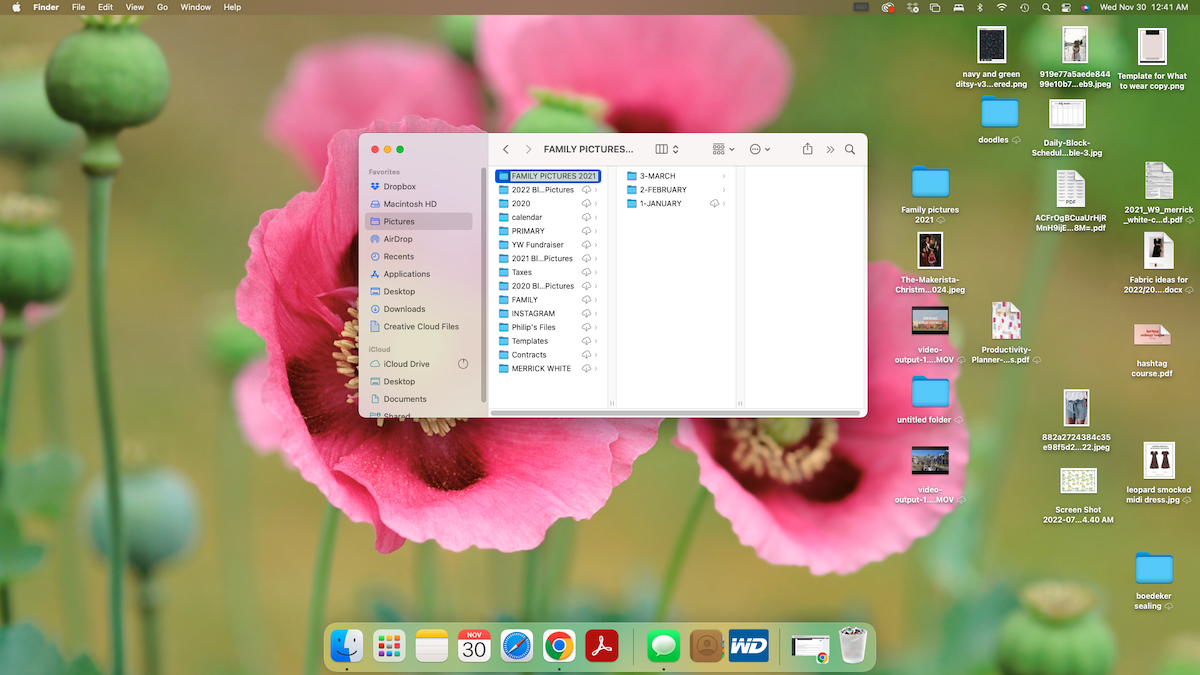Click the Finder forward arrow
This screenshot has width=1200, height=675.
click(529, 149)
